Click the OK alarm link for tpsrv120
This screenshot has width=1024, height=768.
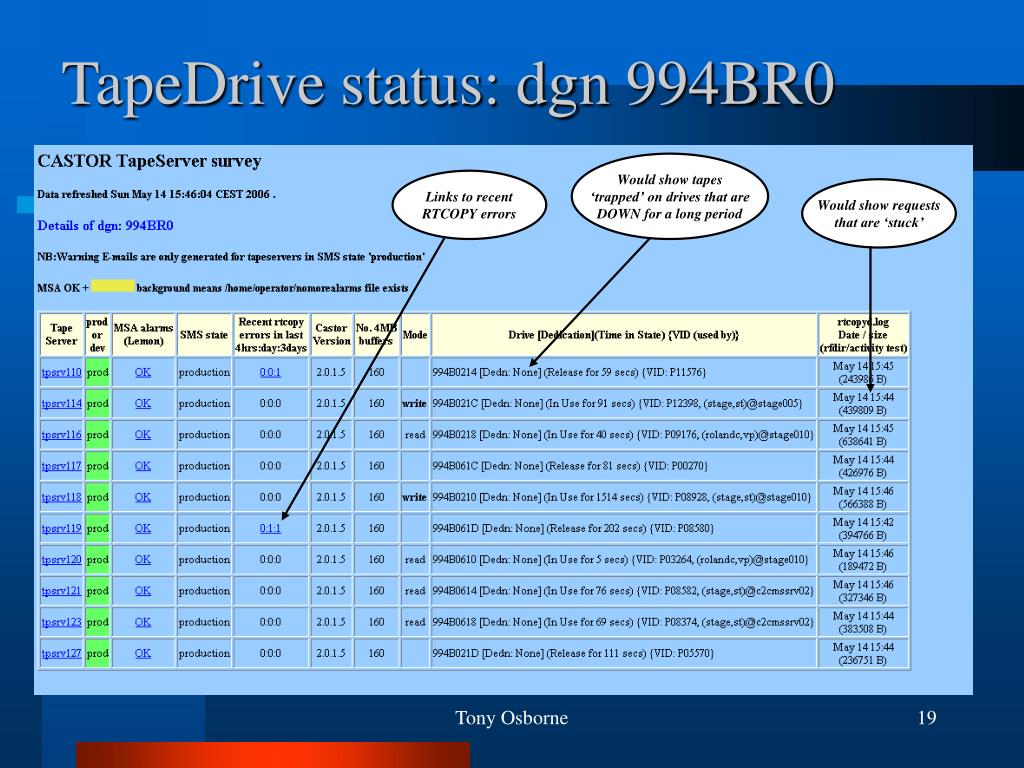(143, 560)
